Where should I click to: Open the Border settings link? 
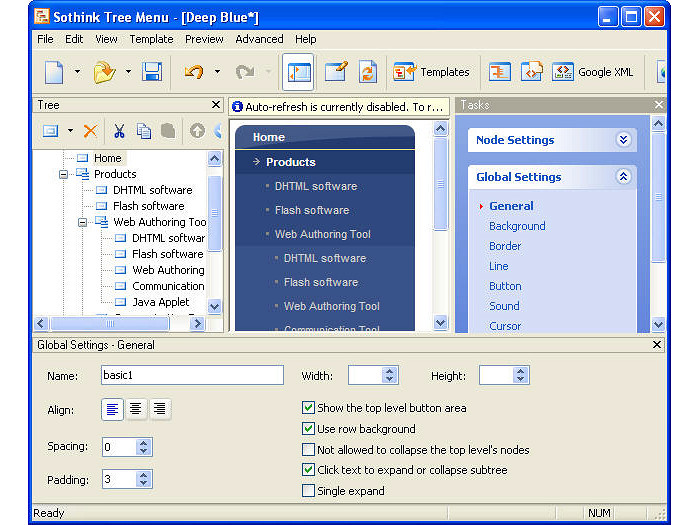coord(505,246)
